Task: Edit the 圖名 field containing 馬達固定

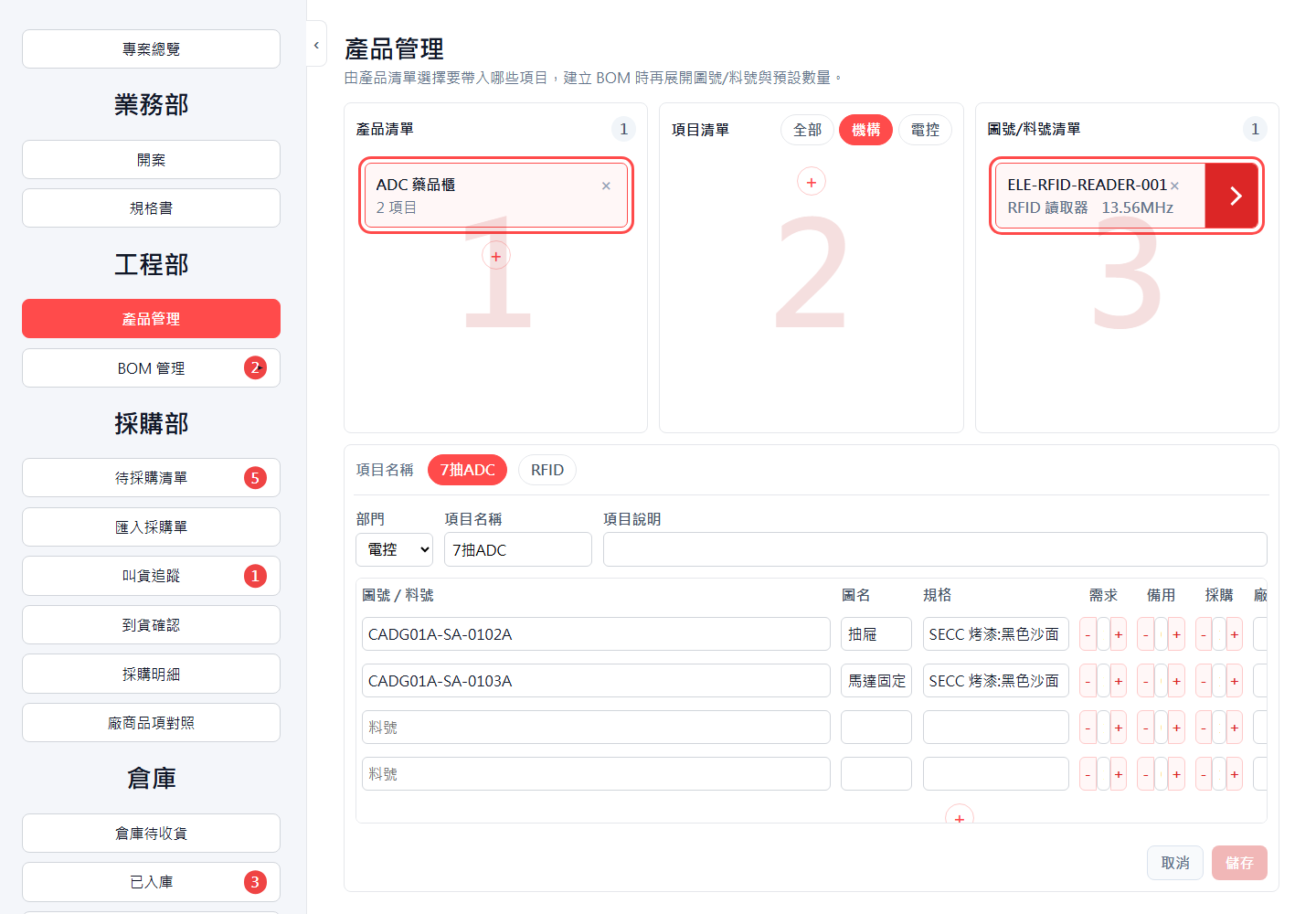Action: click(876, 681)
